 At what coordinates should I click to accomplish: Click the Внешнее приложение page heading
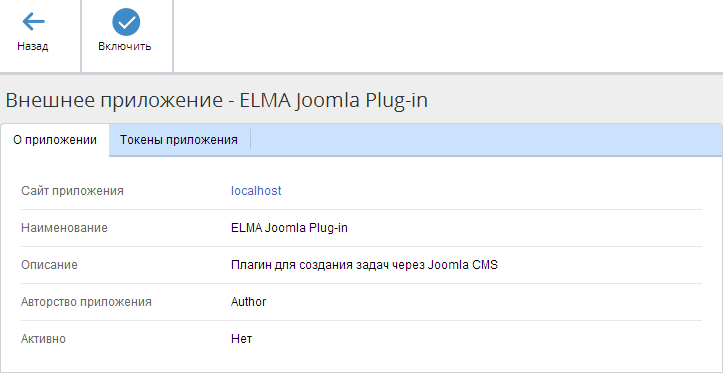tap(216, 100)
